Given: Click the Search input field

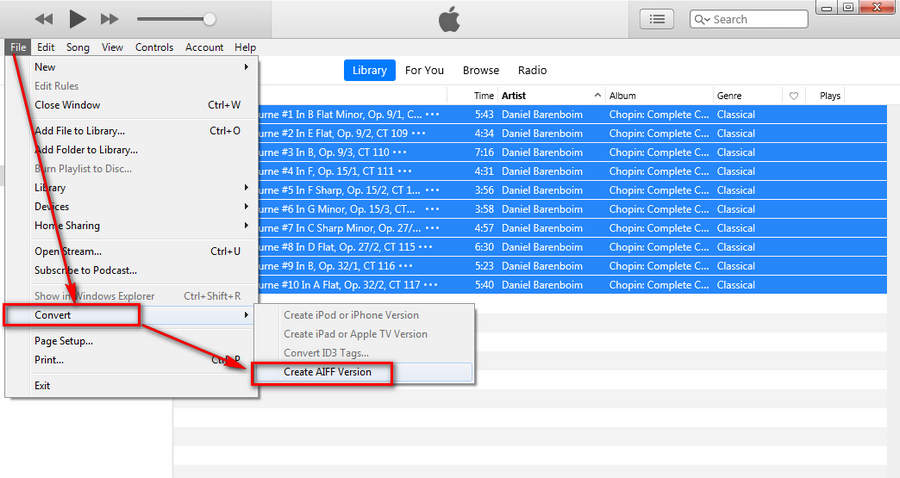Looking at the screenshot, I should pos(748,19).
